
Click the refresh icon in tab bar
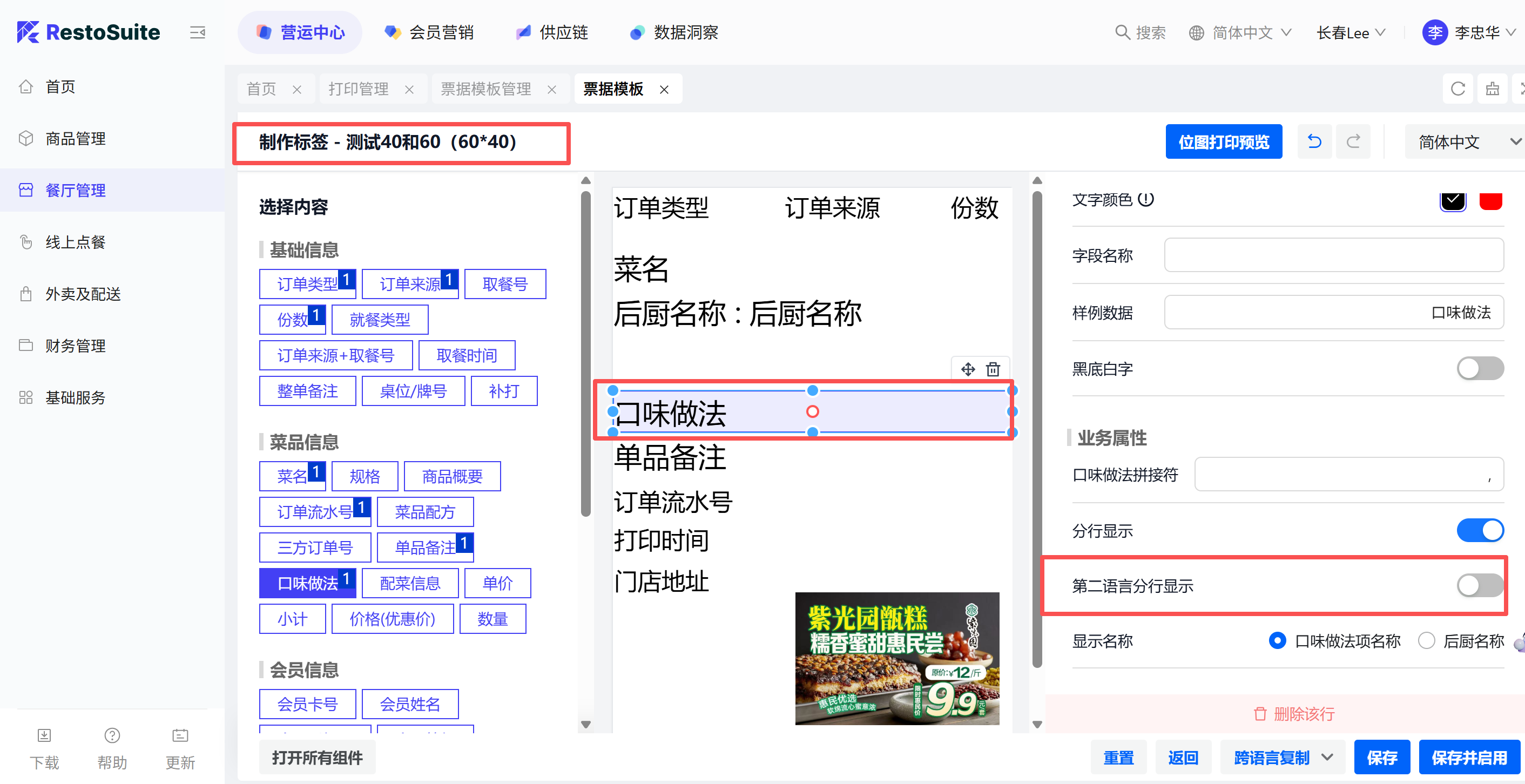[x=1457, y=89]
